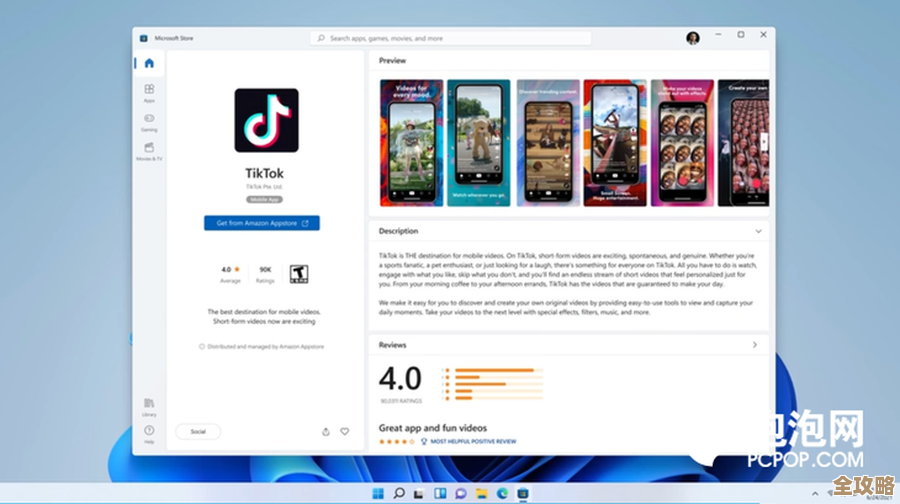Image resolution: width=900 pixels, height=504 pixels.
Task: Open Microsoft Edge from the taskbar
Action: click(x=502, y=493)
